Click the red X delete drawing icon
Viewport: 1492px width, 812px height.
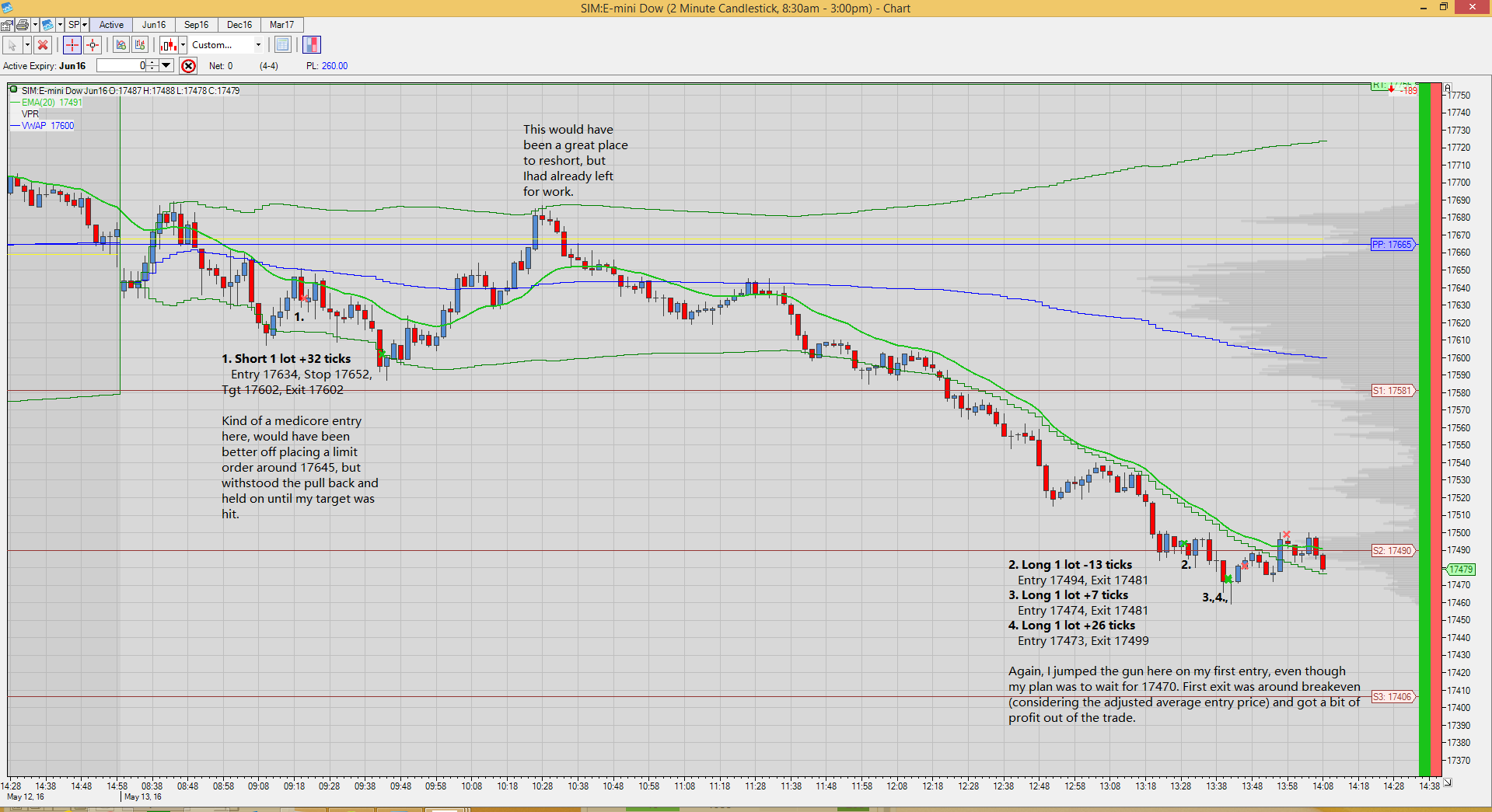tap(44, 45)
